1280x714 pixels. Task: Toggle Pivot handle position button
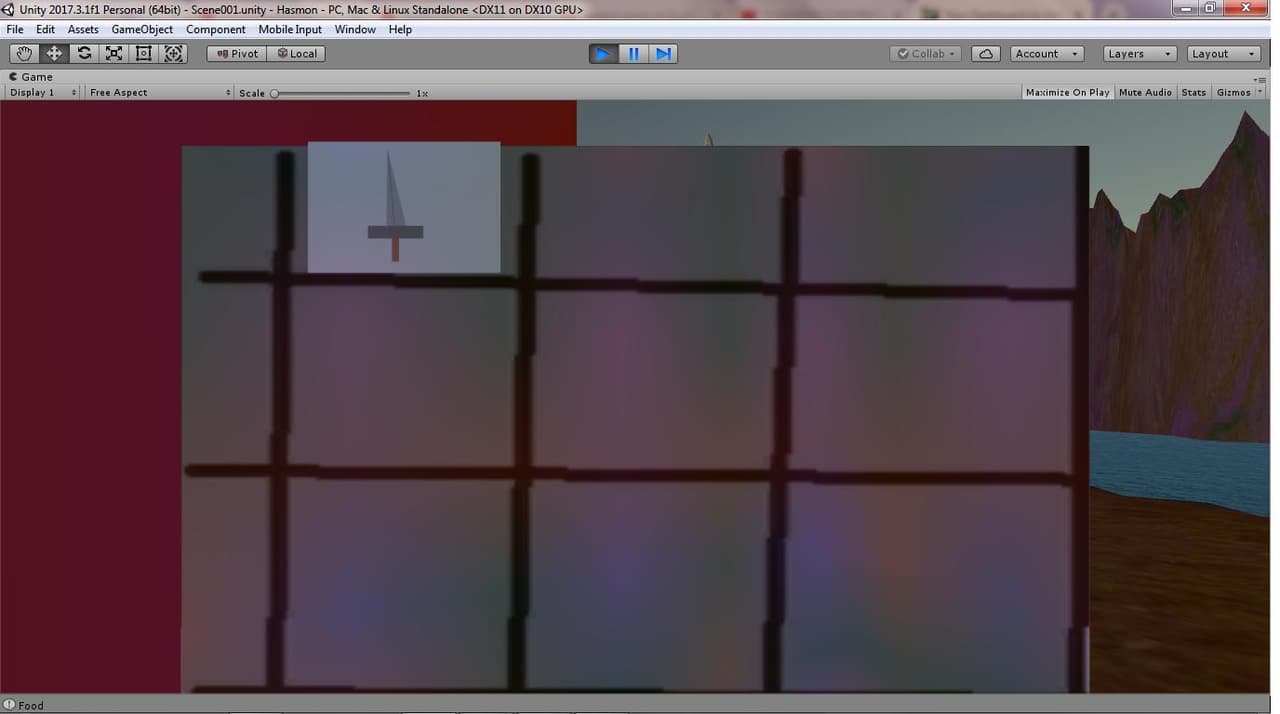tap(237, 54)
